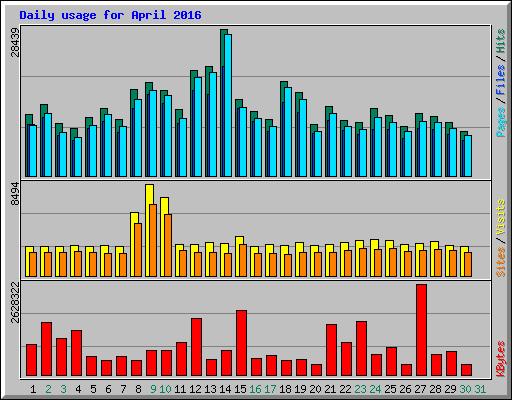Click day 4 on the x-axis

click(x=78, y=389)
